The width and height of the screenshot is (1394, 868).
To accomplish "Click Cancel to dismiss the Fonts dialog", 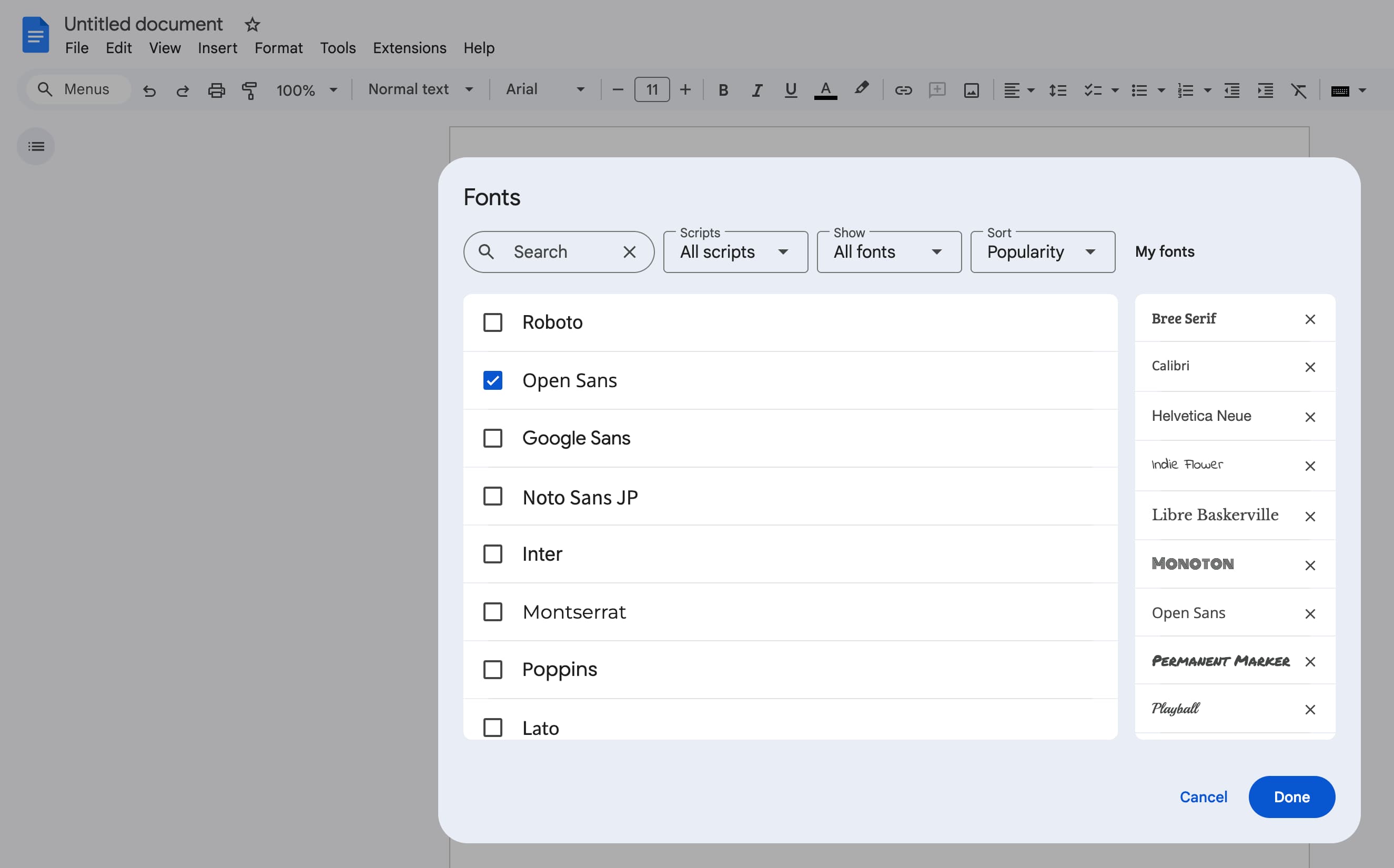I will (1203, 796).
